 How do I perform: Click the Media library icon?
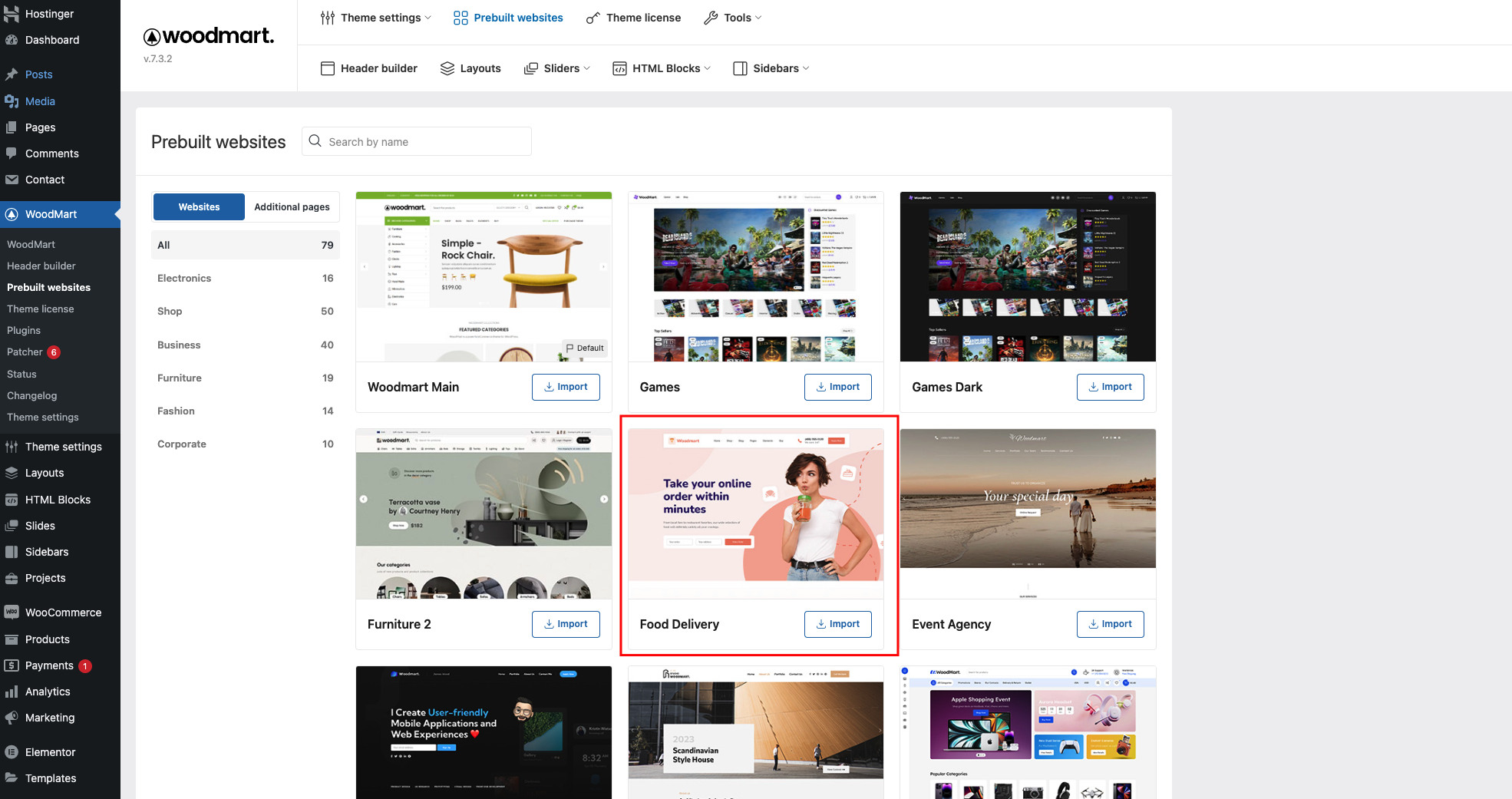coord(12,101)
